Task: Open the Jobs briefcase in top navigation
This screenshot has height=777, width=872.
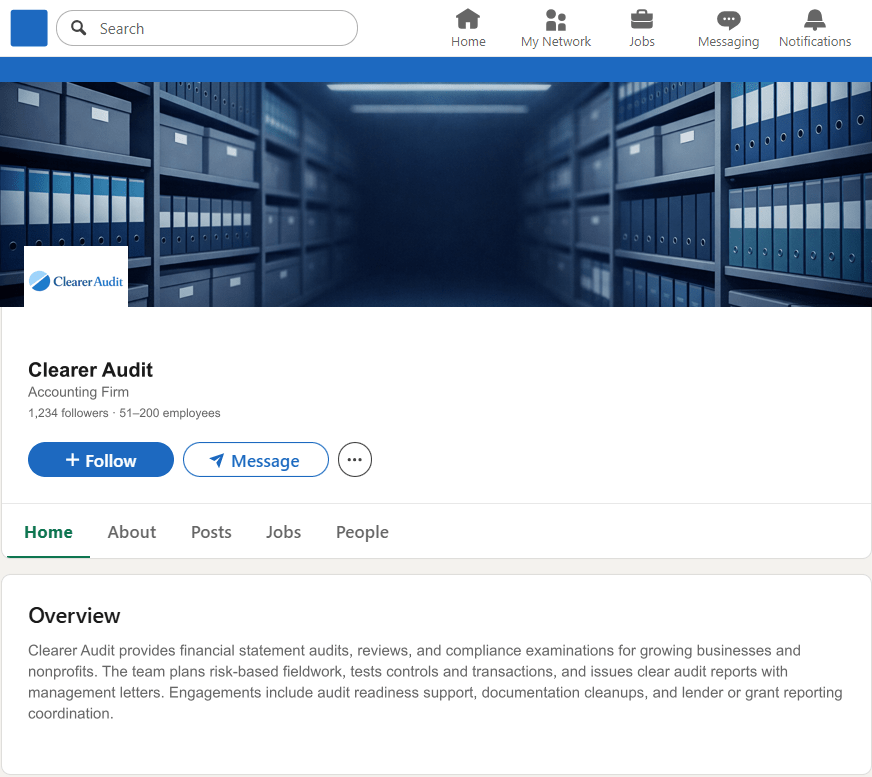Action: pos(642,28)
